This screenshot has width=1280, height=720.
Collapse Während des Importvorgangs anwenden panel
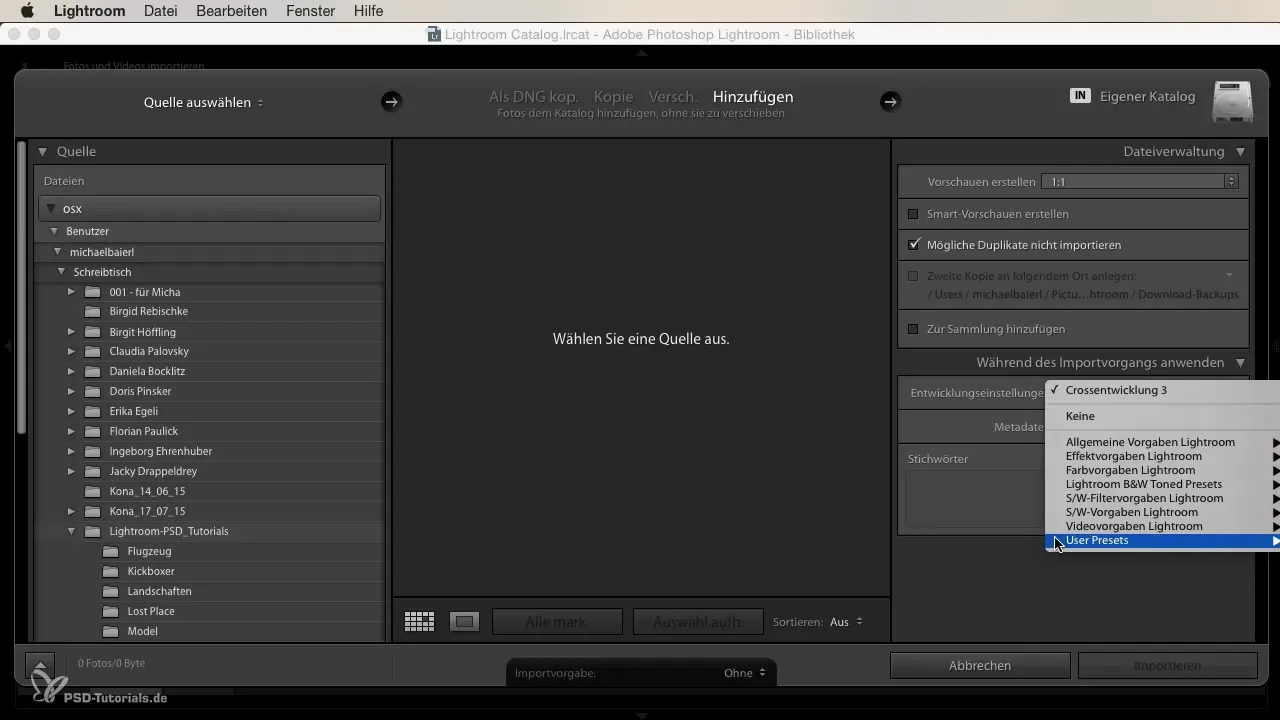(1240, 363)
